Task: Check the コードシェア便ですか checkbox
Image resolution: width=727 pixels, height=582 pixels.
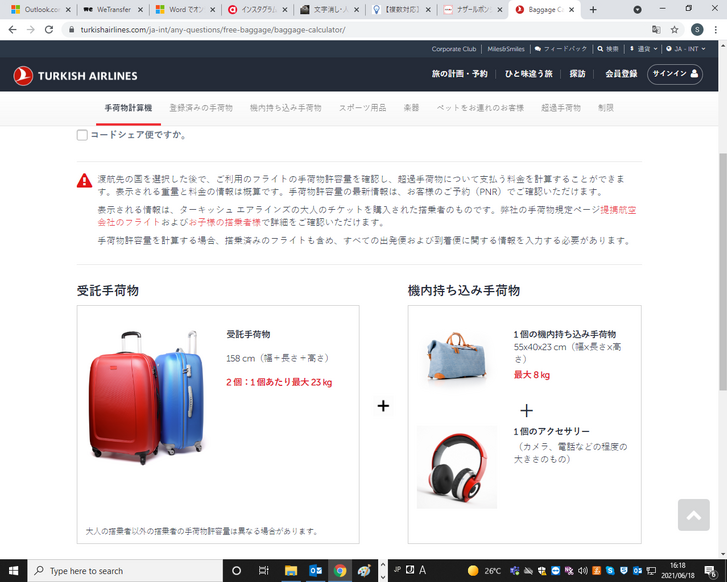Action: (x=82, y=135)
